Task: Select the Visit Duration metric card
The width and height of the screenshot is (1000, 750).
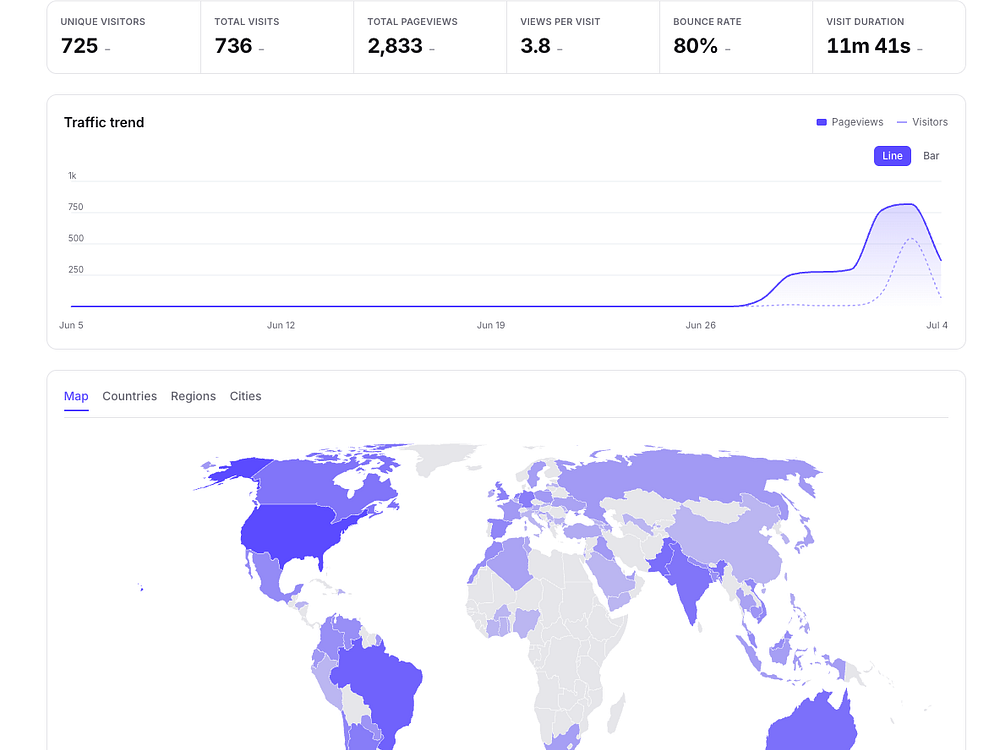Action: click(x=889, y=37)
